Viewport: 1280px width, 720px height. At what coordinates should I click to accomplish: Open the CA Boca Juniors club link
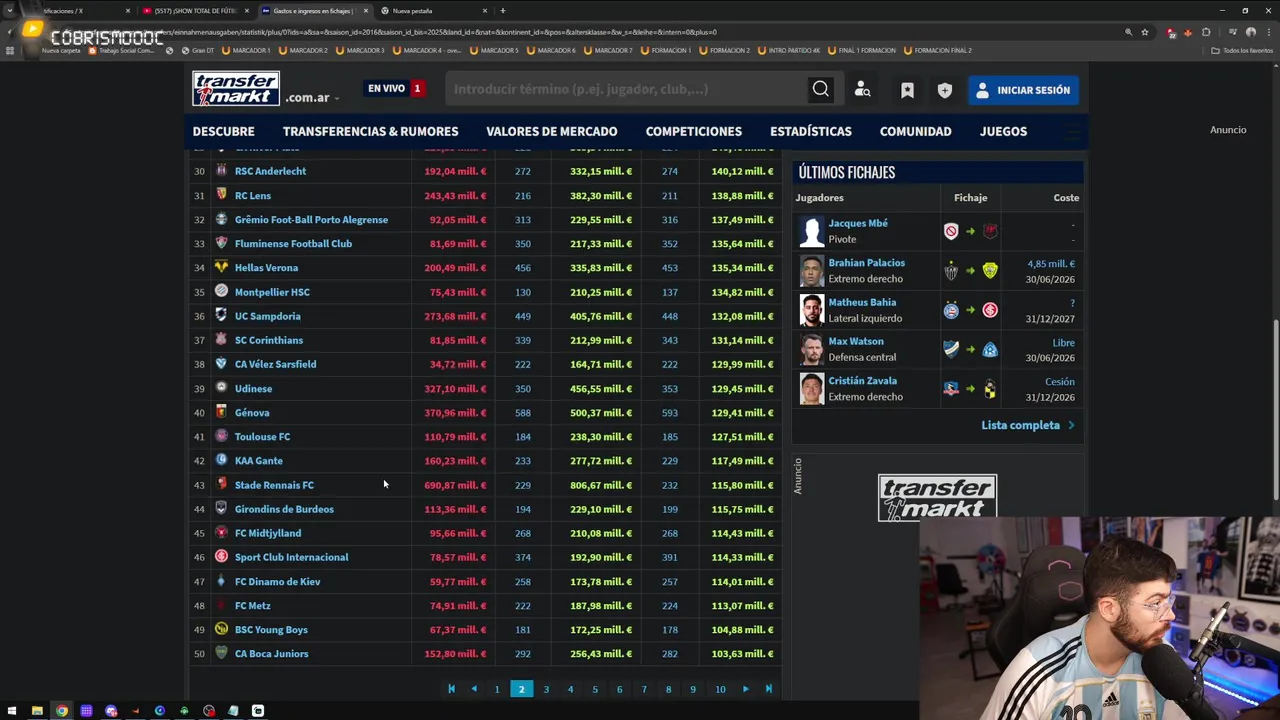(x=271, y=654)
